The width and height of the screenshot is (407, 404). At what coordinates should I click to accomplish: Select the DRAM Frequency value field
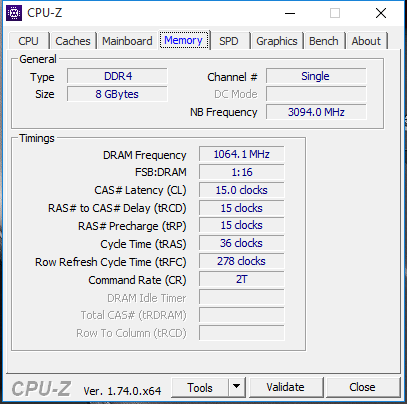pyautogui.click(x=242, y=154)
